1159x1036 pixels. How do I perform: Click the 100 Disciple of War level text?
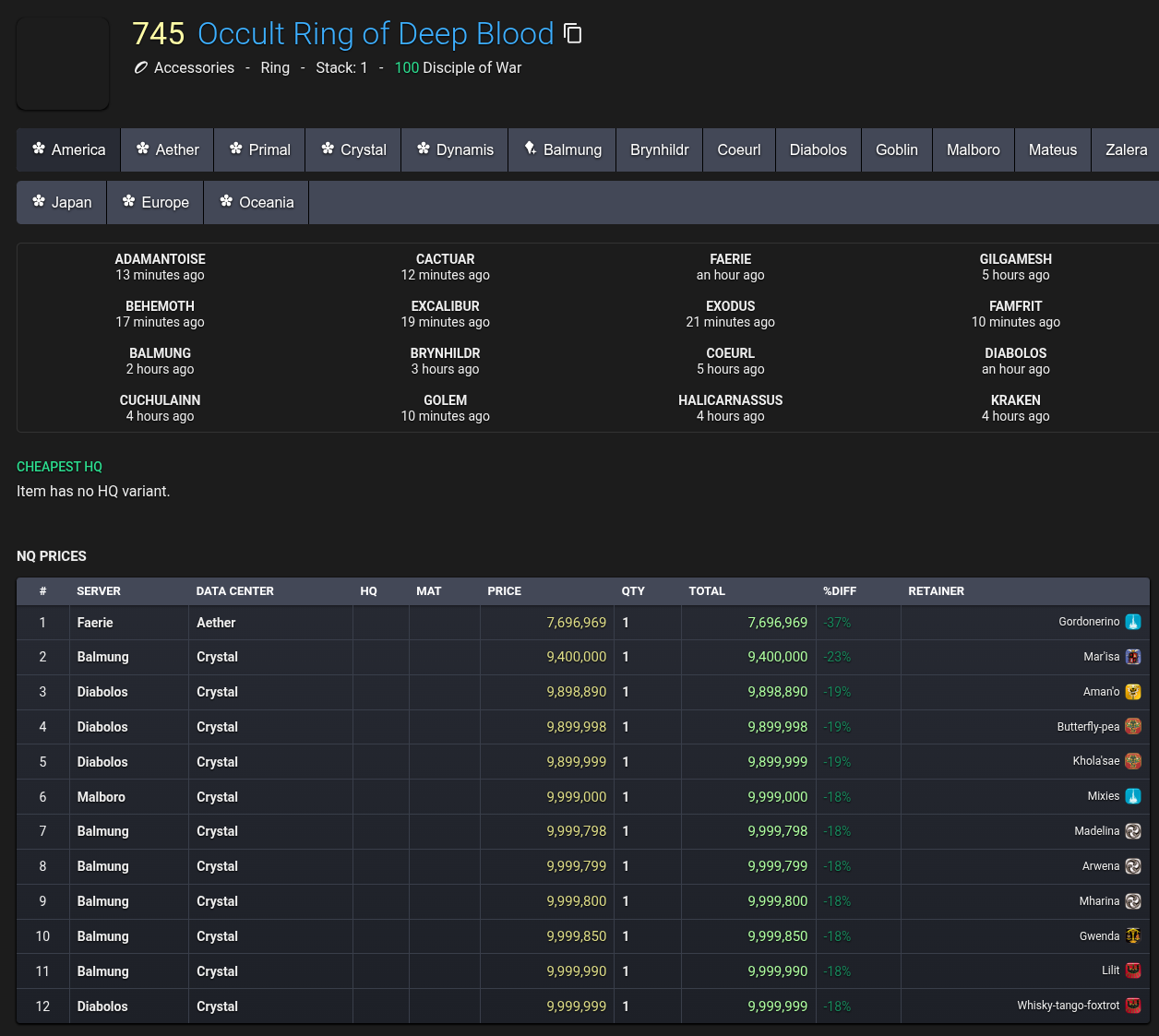(x=458, y=67)
